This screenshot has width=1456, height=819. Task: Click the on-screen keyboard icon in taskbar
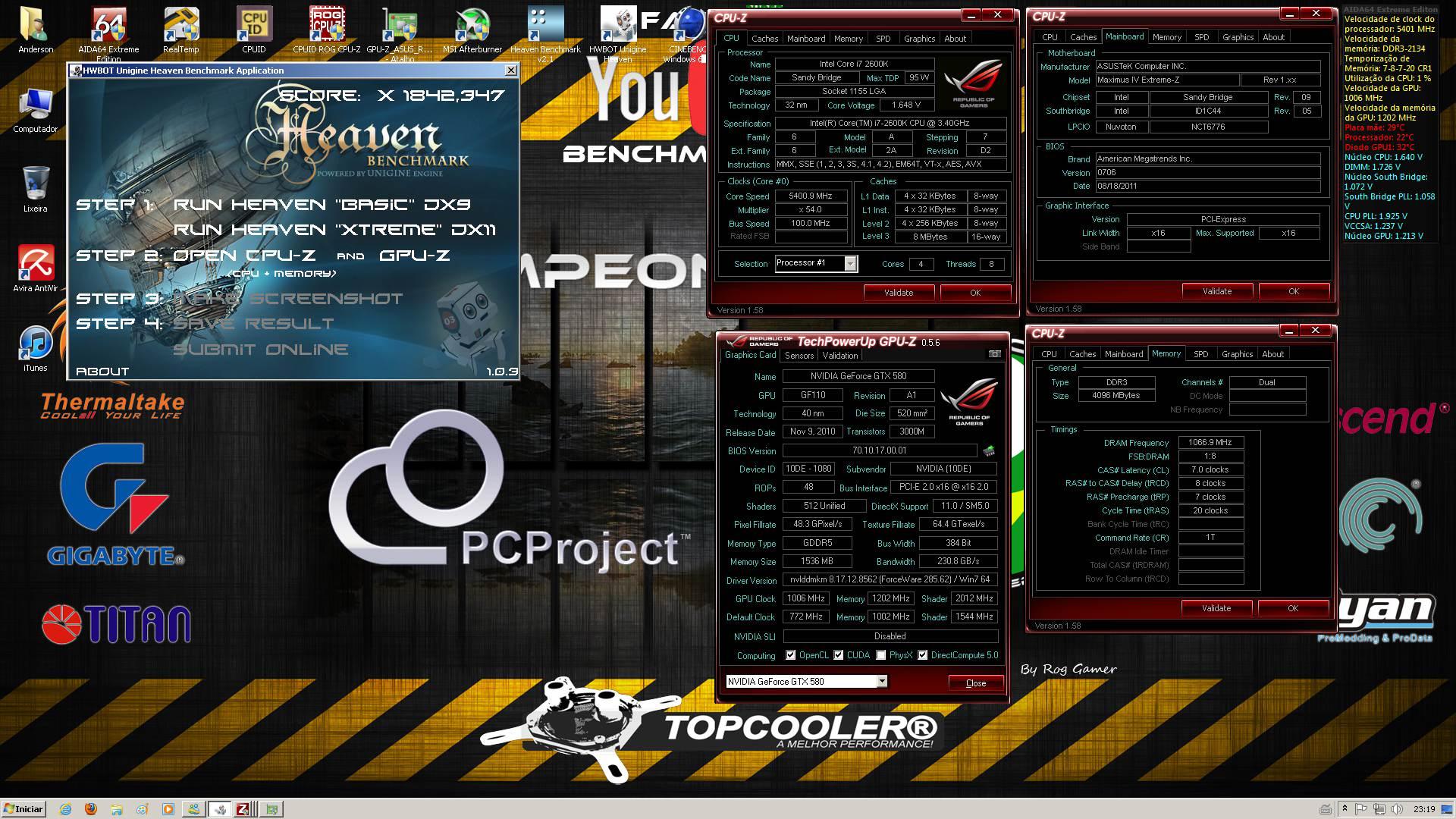click(1325, 809)
